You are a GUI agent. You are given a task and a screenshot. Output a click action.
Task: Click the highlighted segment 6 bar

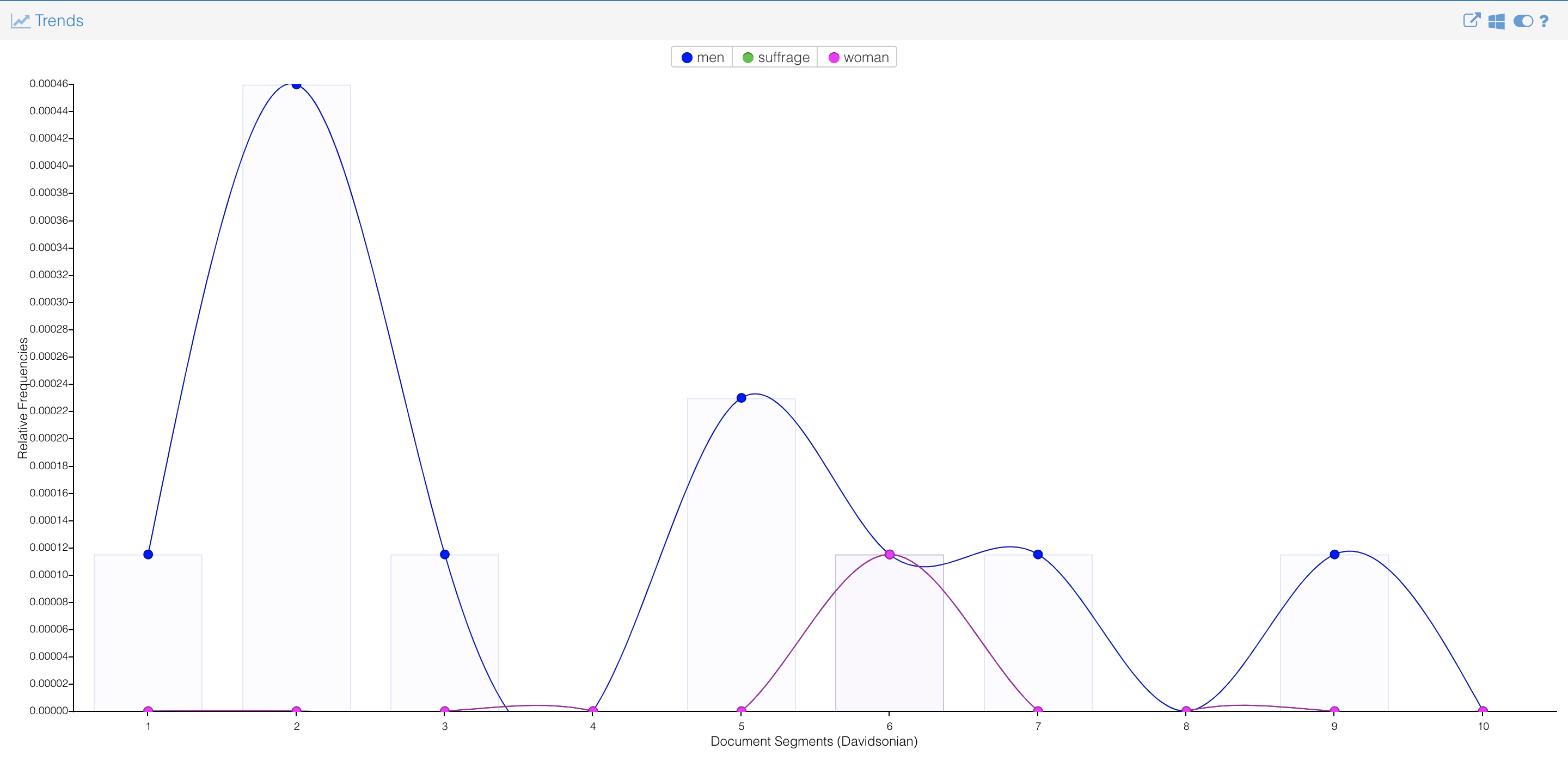point(889,633)
